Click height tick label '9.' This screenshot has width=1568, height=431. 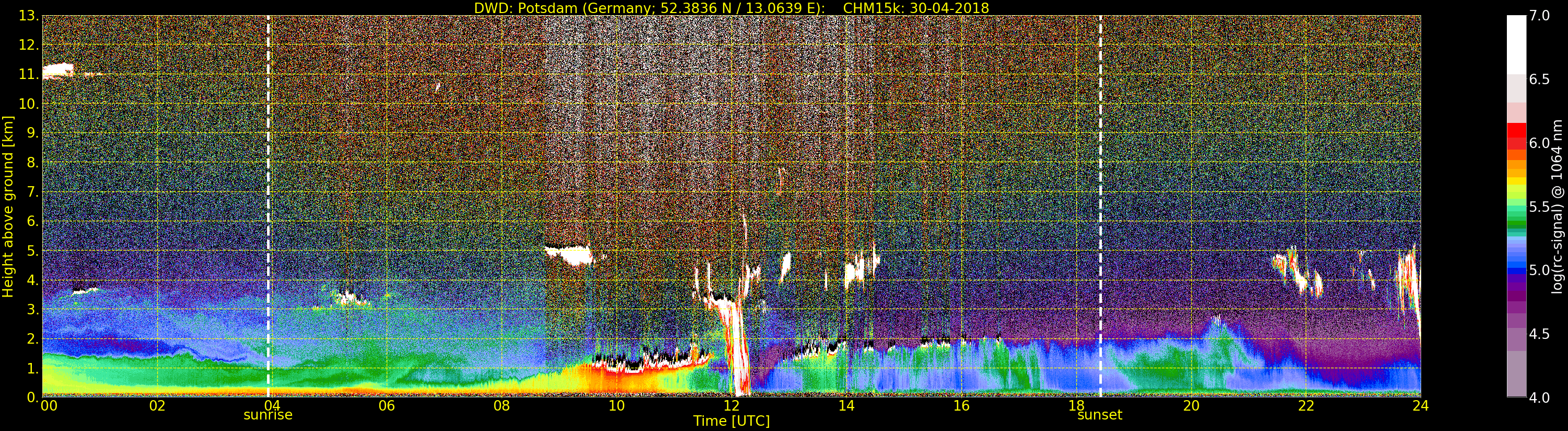[32, 133]
